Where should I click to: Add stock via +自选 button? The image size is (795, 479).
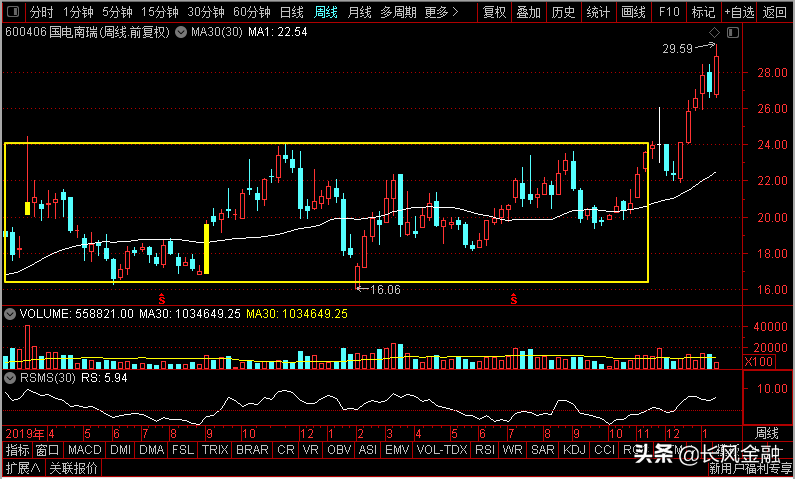[x=739, y=12]
